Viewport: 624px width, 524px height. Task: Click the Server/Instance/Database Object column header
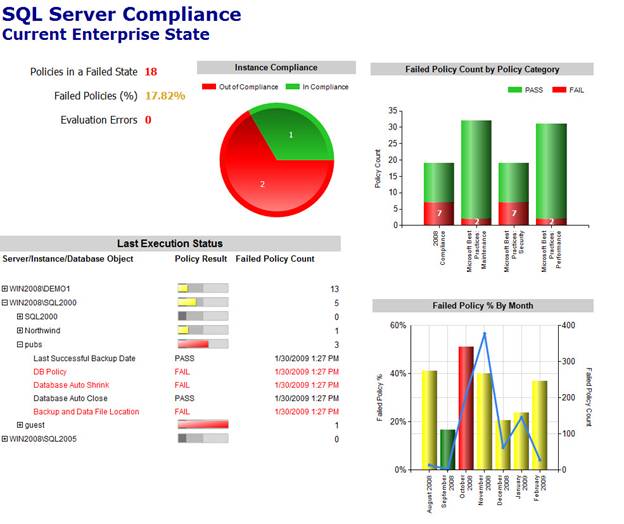[x=68, y=259]
